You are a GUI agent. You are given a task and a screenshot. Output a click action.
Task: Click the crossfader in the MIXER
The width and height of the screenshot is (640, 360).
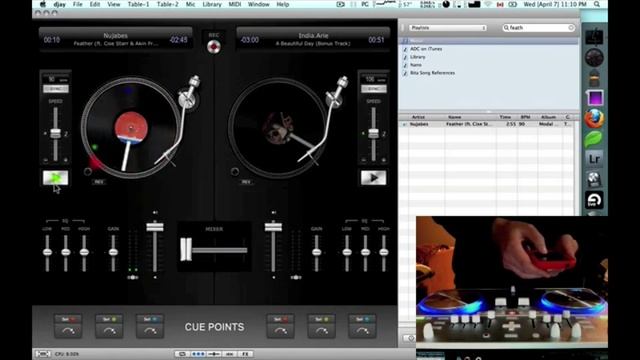(186, 249)
